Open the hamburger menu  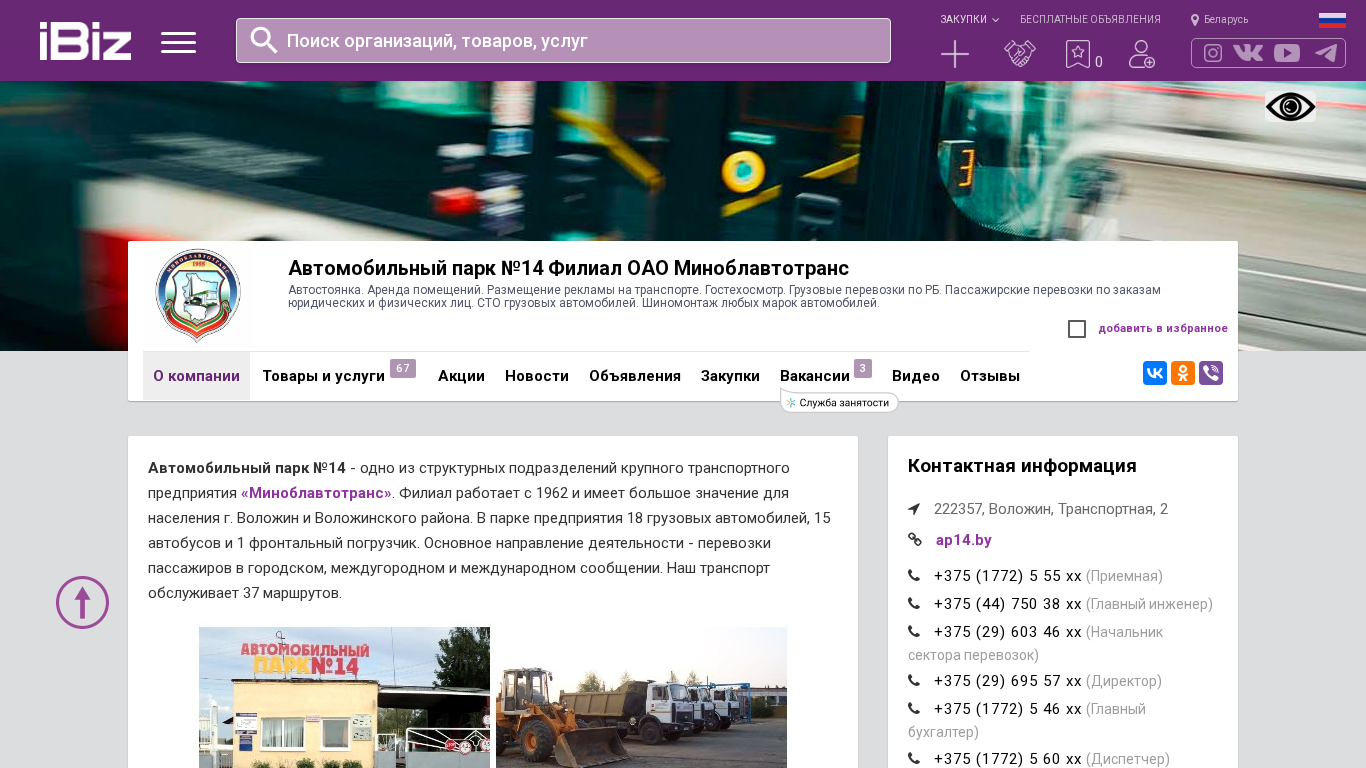178,42
